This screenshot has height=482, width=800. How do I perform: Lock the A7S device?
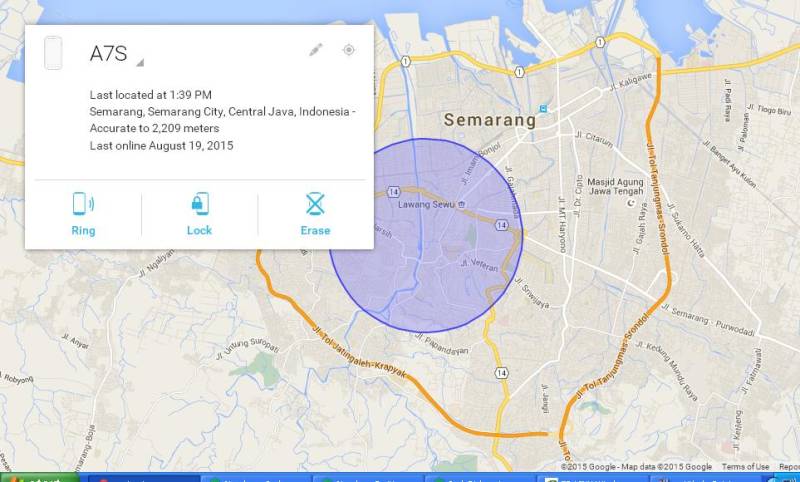click(x=199, y=214)
